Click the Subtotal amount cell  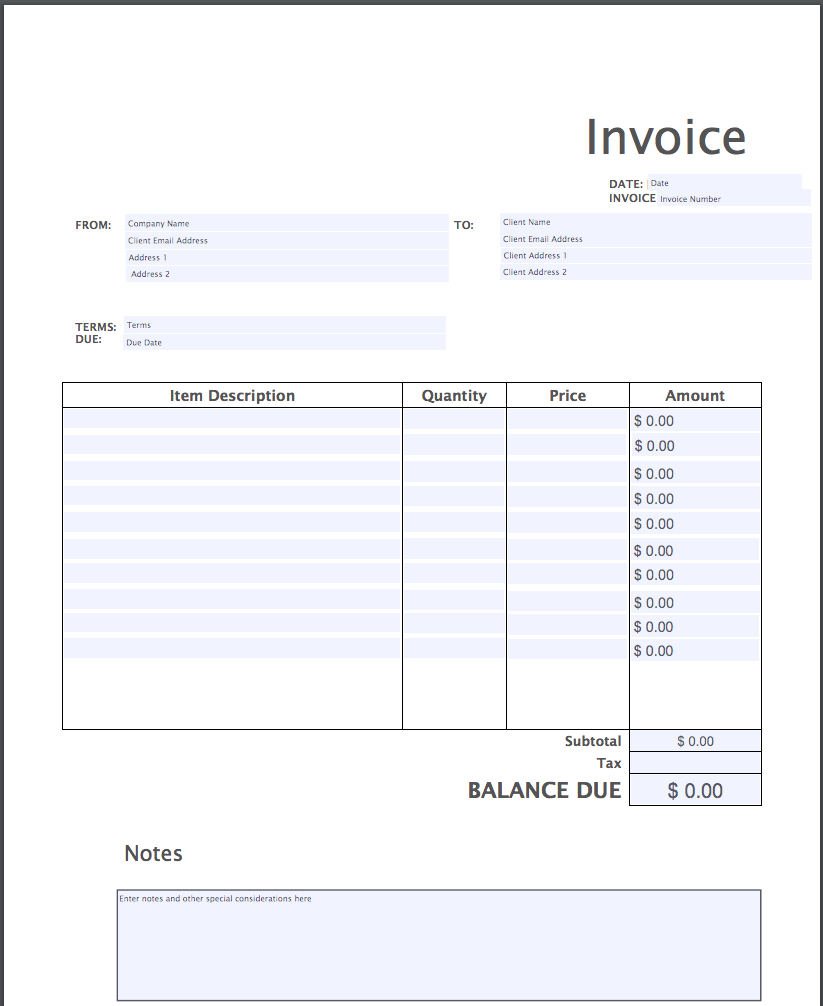[x=694, y=740]
